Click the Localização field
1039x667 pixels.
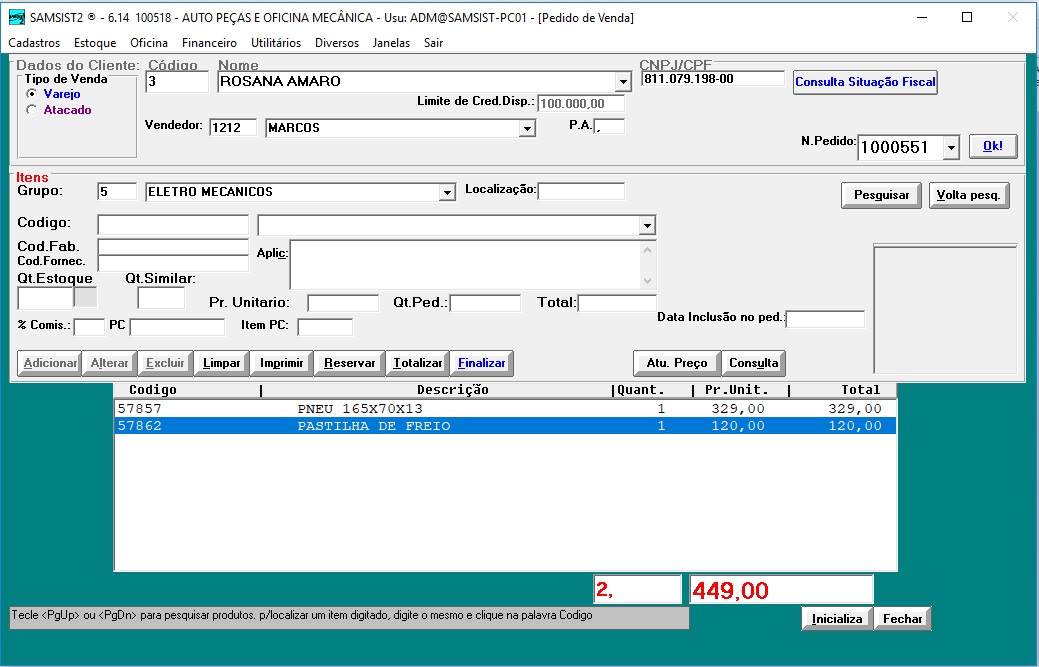[x=581, y=191]
